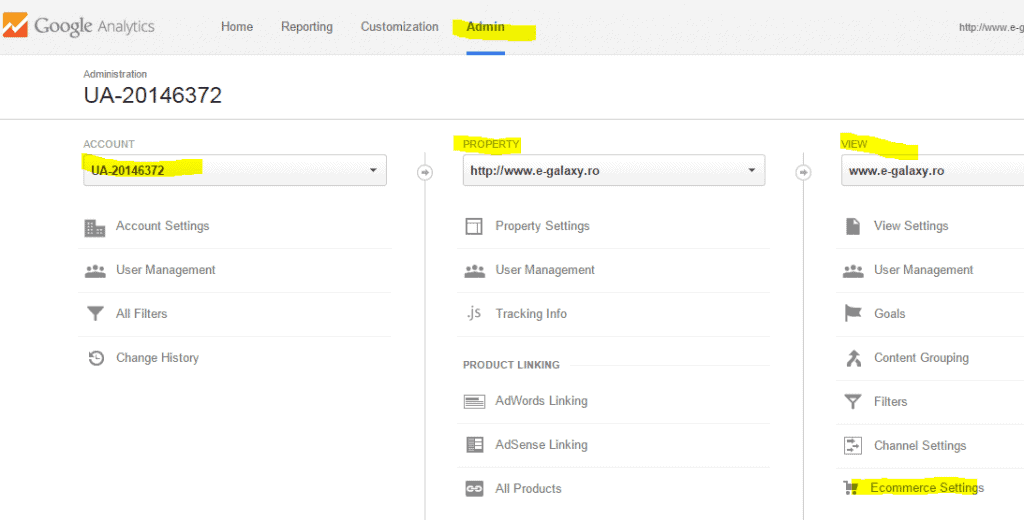
Task: Click the Google Analytics wordmark text
Action: click(x=94, y=27)
